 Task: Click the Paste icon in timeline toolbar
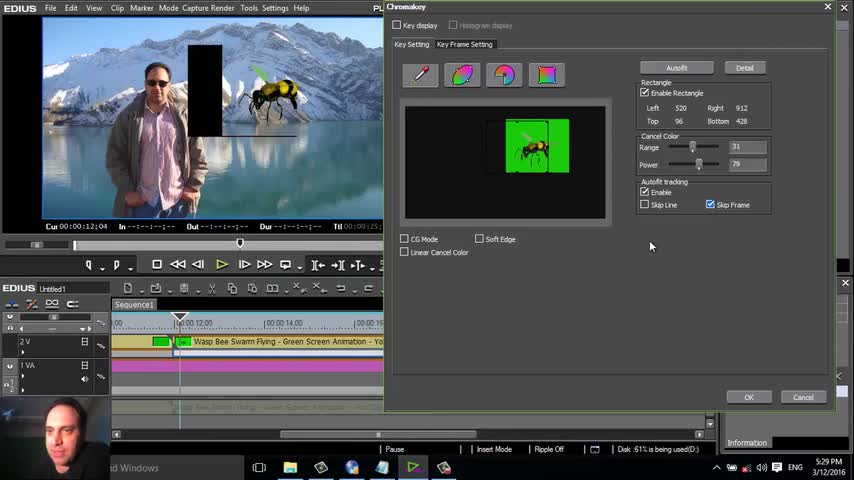(252, 288)
